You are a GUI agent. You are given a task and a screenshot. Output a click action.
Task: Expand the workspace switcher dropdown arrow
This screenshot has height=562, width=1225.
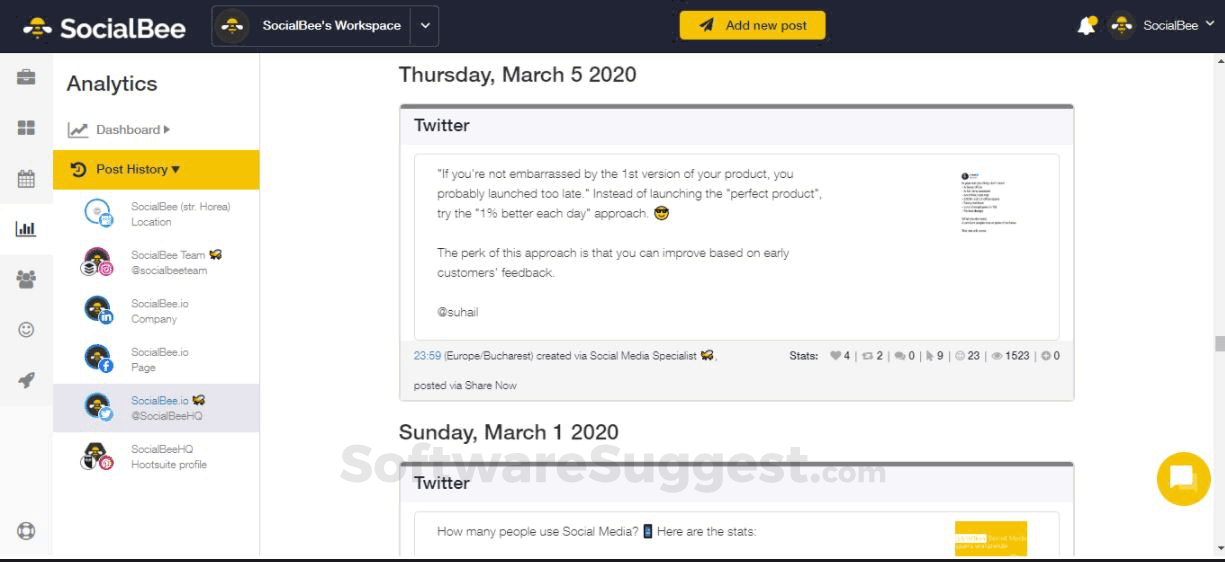tap(425, 26)
